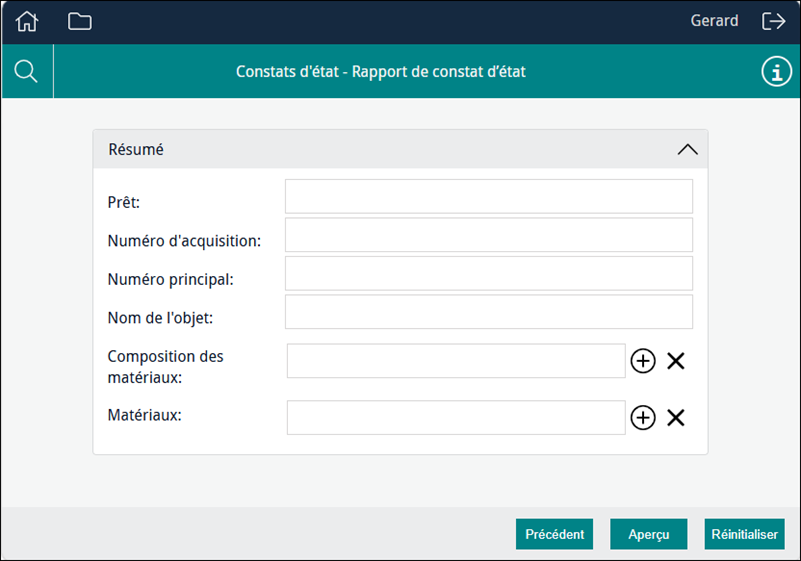Collapse the Résumé section chevron
The image size is (801, 561).
(x=688, y=149)
